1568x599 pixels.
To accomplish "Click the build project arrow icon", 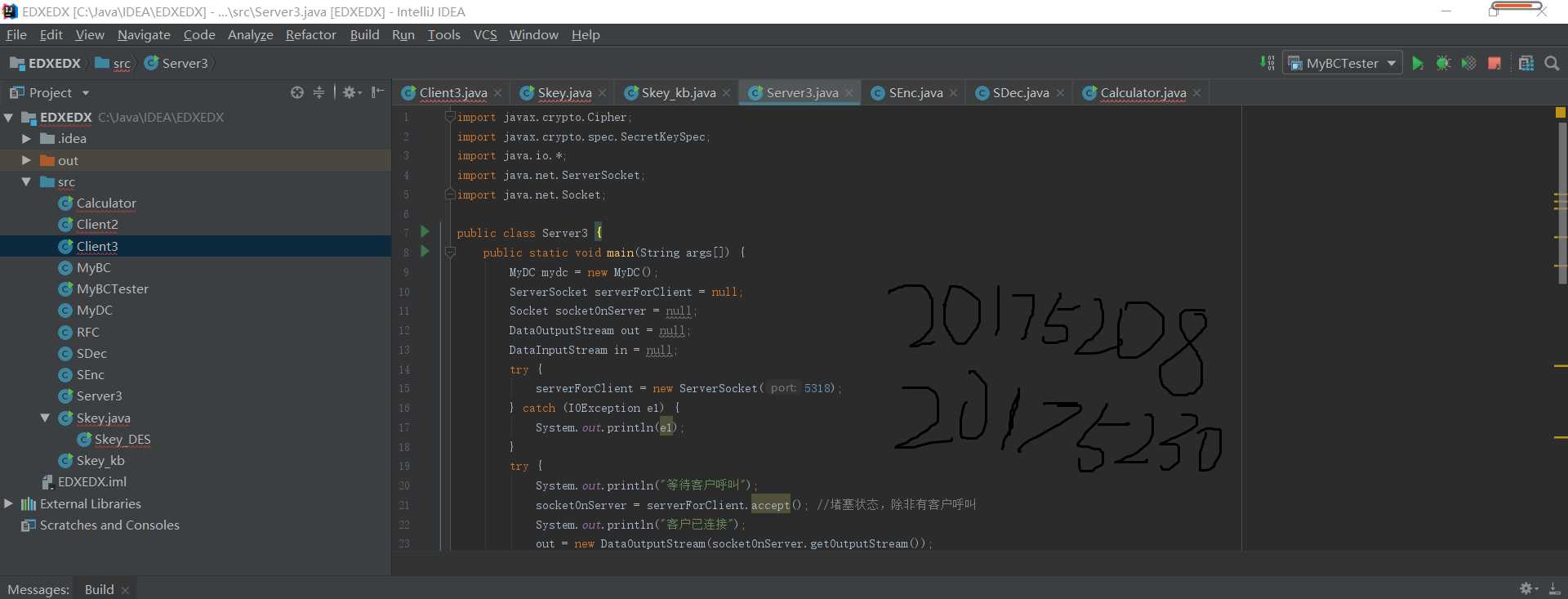I will point(1267,63).
